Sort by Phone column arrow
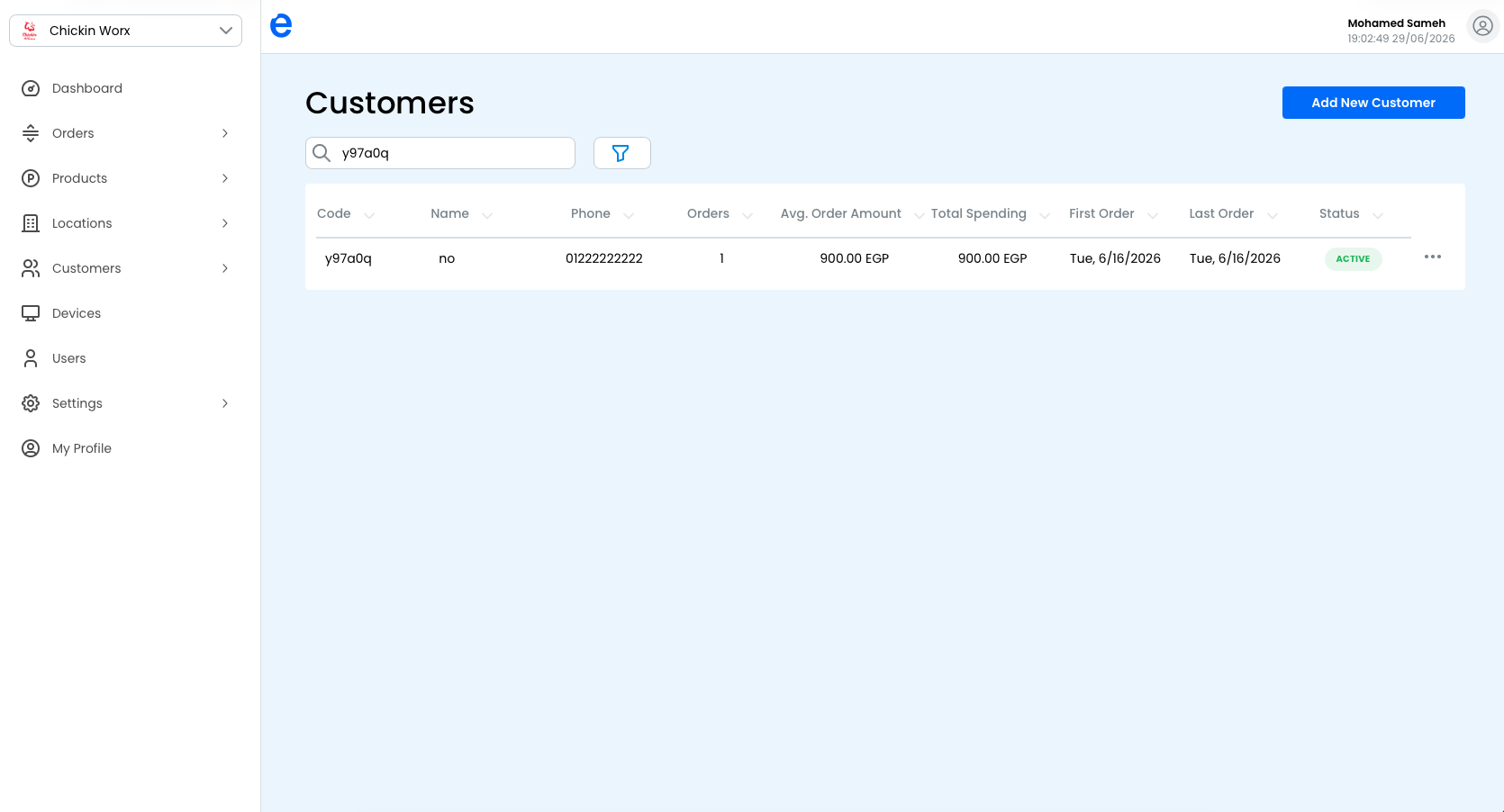The width and height of the screenshot is (1504, 812). coord(629,215)
